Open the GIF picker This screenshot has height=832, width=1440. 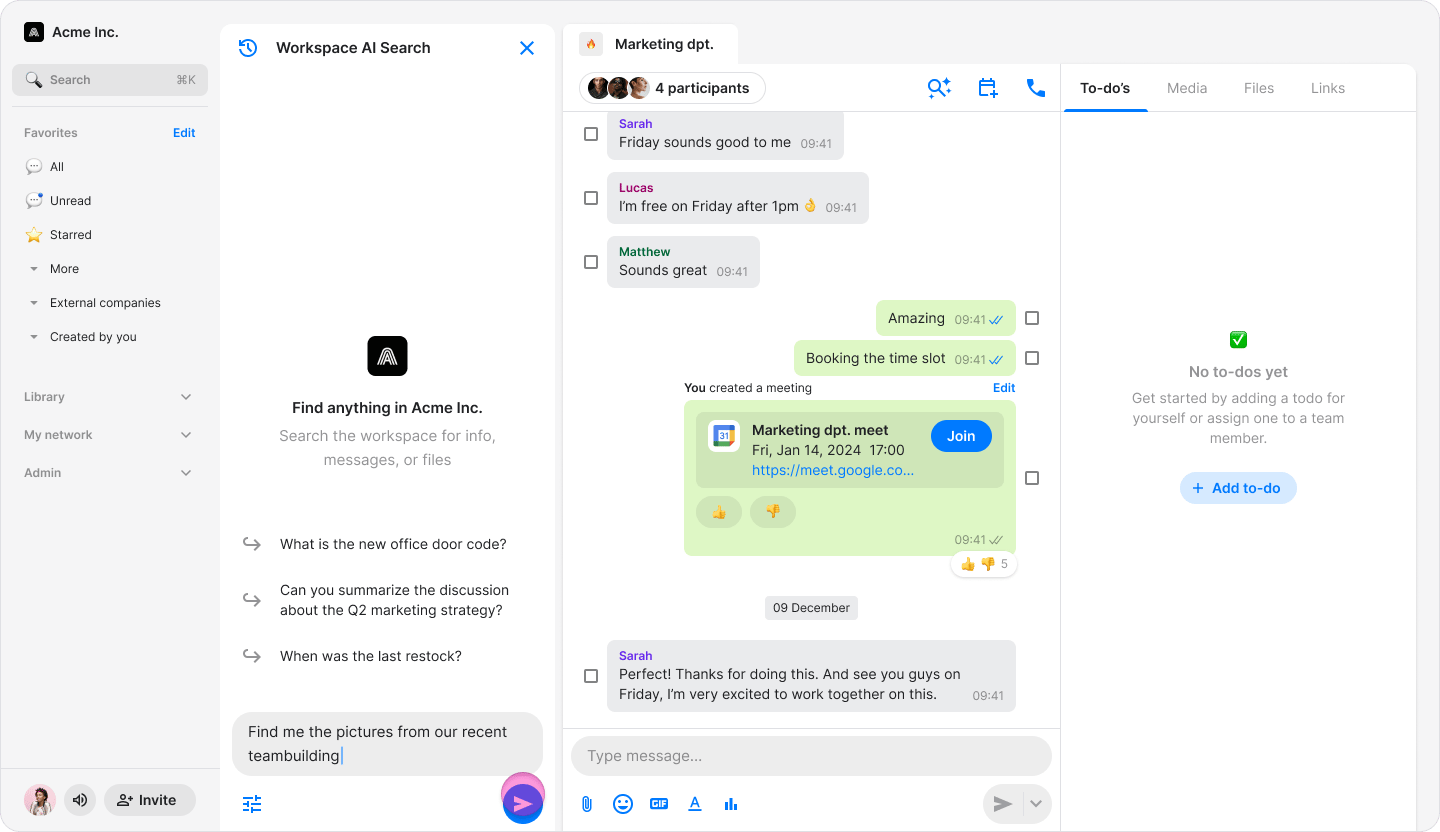659,804
